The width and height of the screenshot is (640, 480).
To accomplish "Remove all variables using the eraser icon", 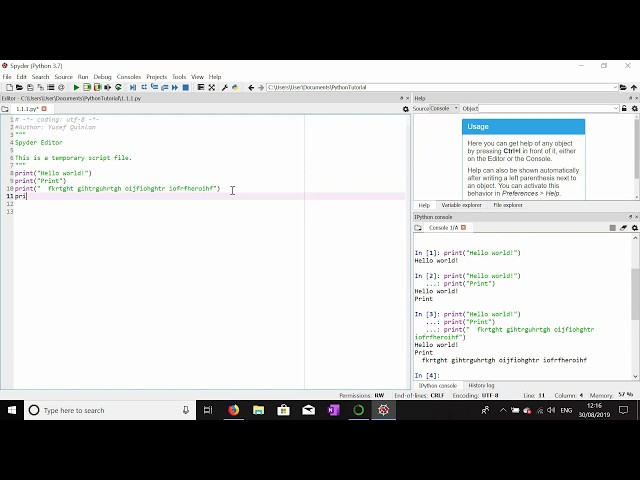I will coord(623,228).
